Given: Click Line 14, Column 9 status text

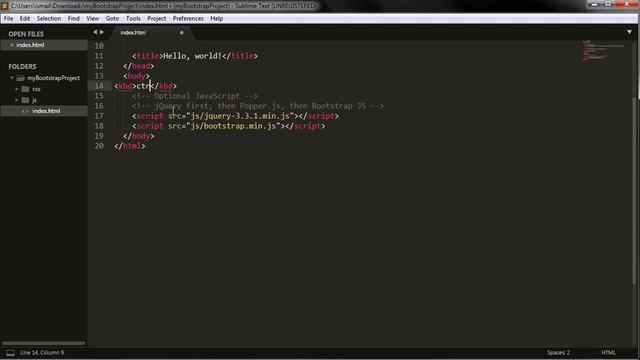Looking at the screenshot, I should coord(42,352).
